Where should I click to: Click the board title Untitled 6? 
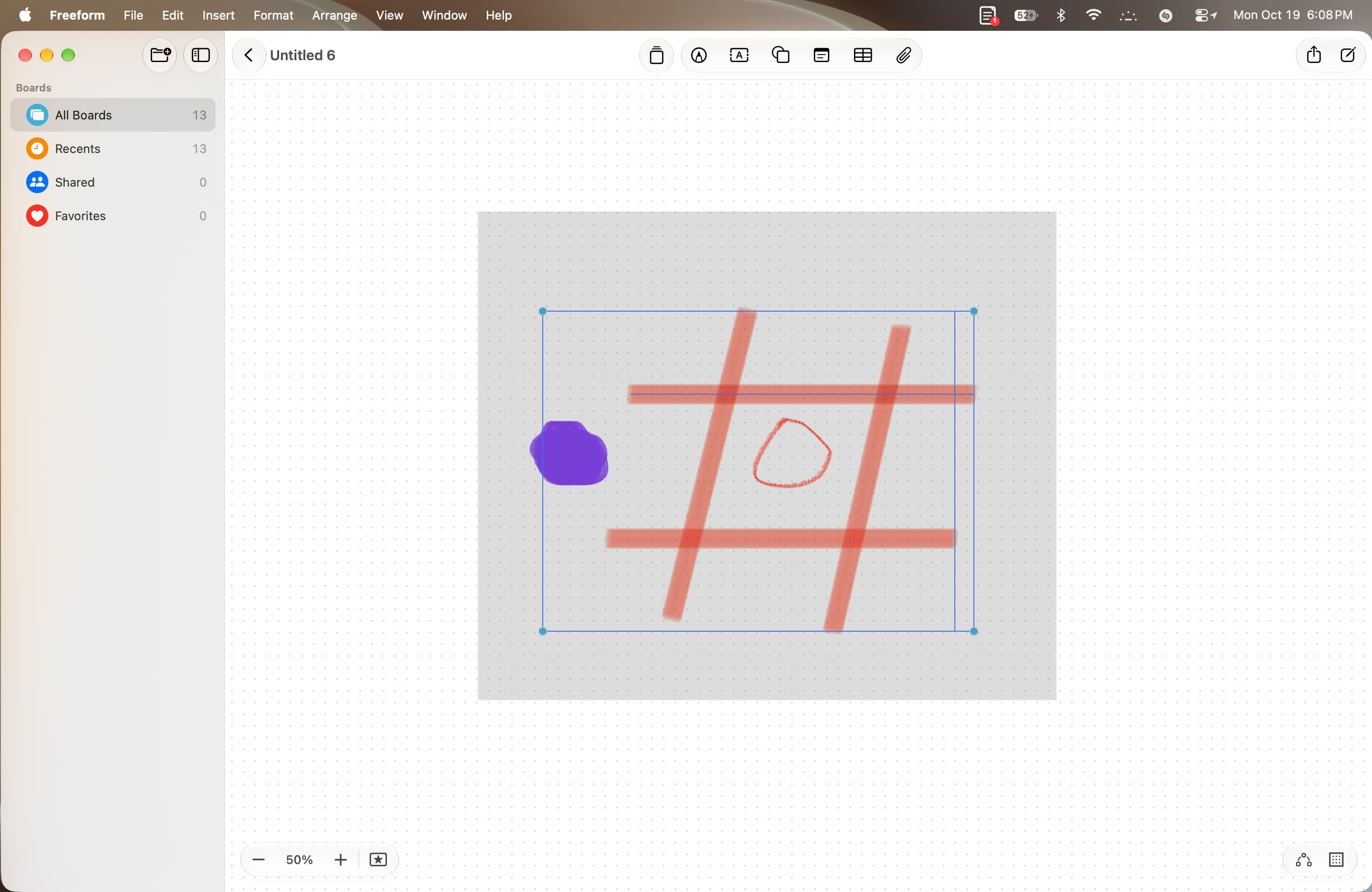coord(303,56)
